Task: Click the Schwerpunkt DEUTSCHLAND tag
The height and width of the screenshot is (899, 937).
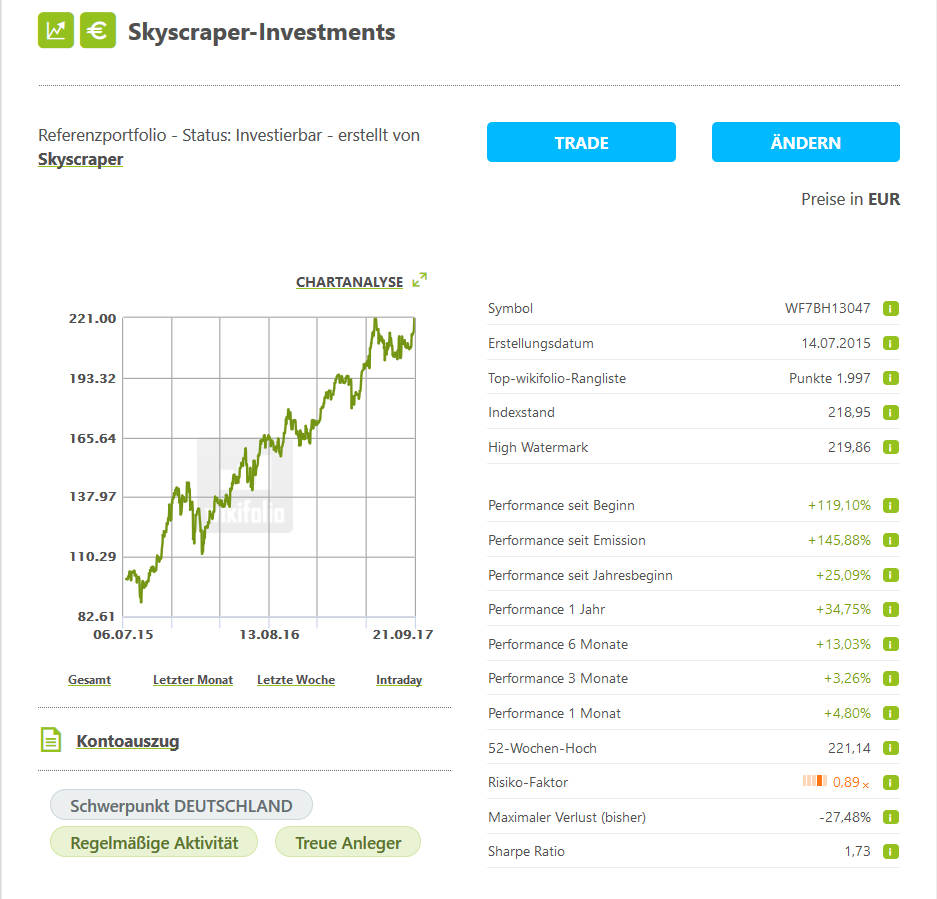Action: click(181, 806)
